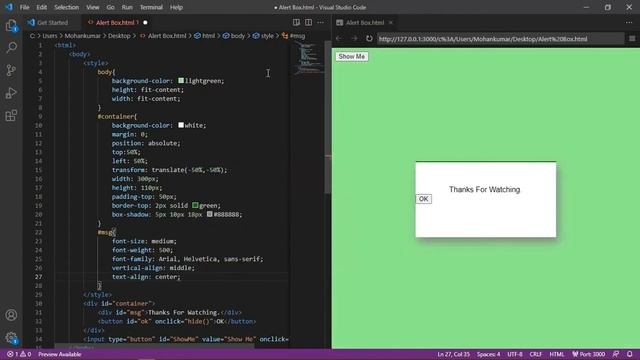Click Ln 27, Col 35 in status bar

click(453, 354)
